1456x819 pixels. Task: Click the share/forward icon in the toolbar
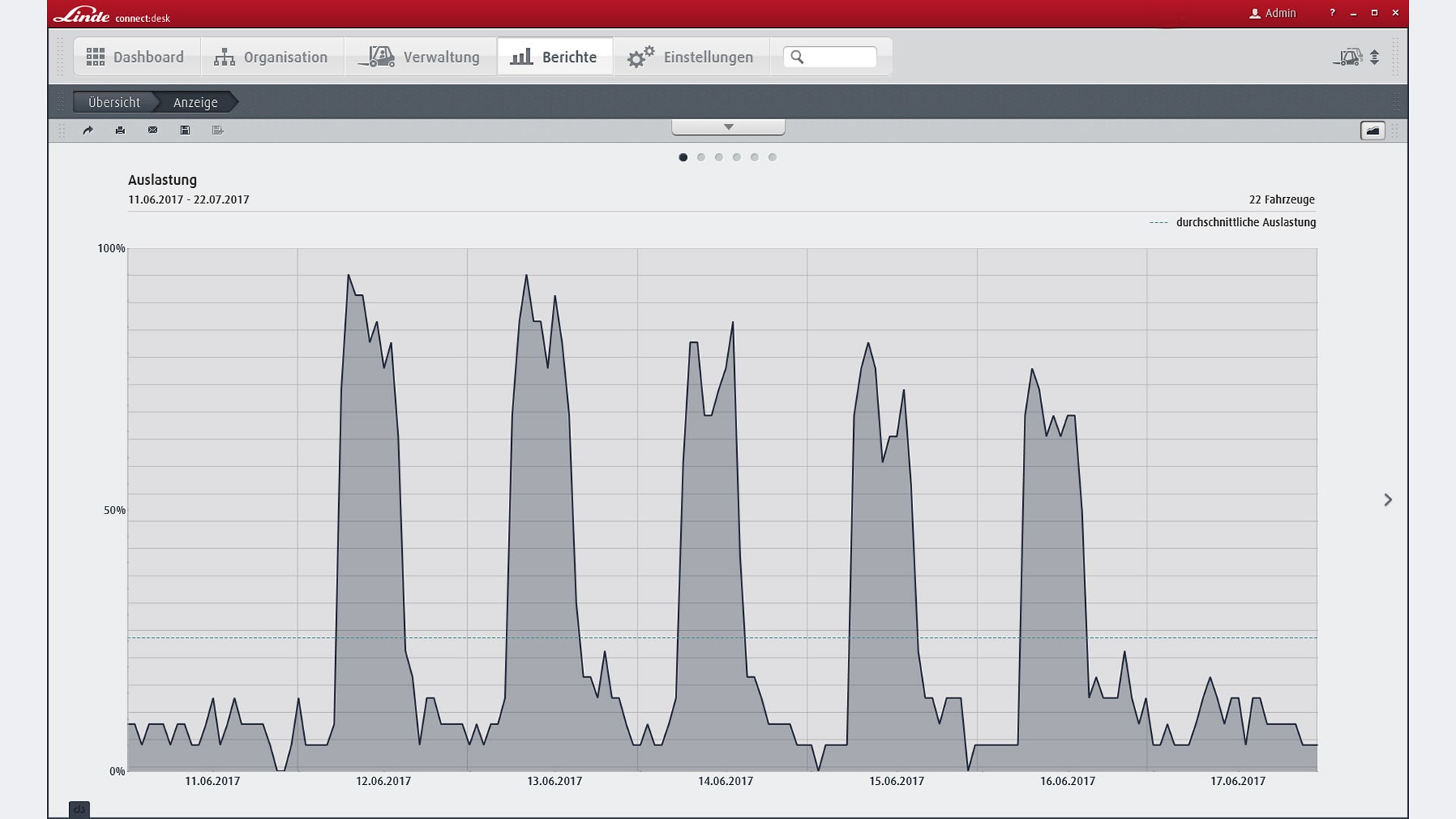click(x=88, y=130)
